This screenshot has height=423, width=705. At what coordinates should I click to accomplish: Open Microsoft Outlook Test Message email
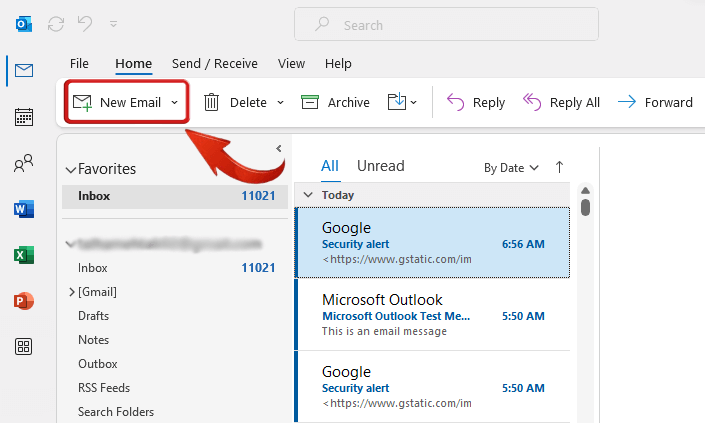coord(433,315)
